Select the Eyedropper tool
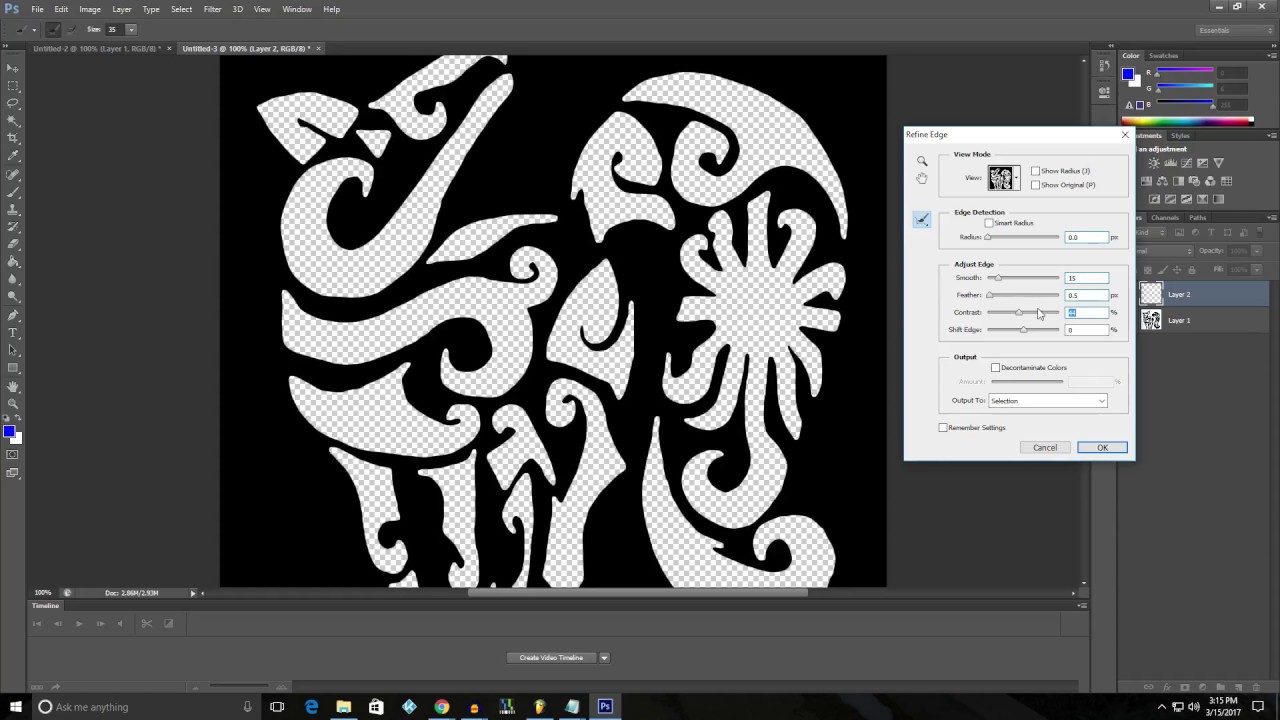This screenshot has height=720, width=1280. tap(13, 156)
